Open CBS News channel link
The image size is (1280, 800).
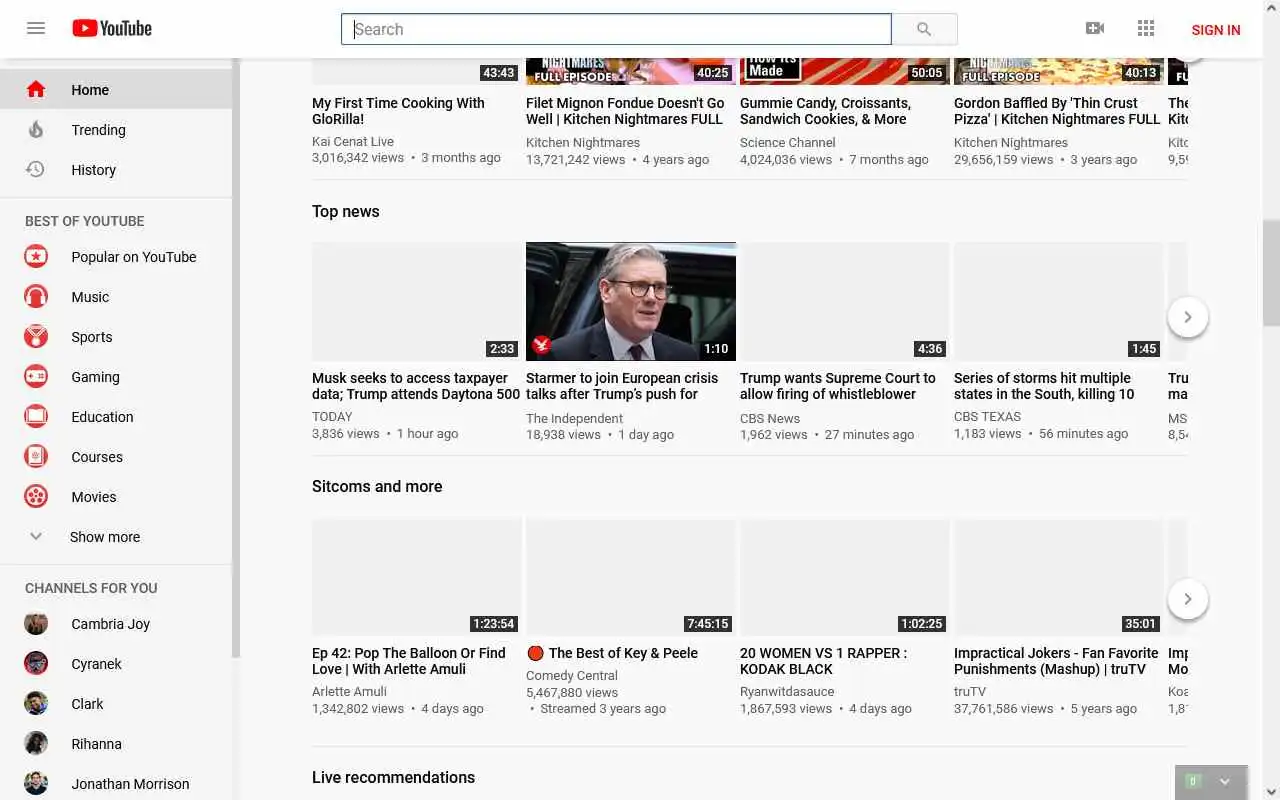770,419
